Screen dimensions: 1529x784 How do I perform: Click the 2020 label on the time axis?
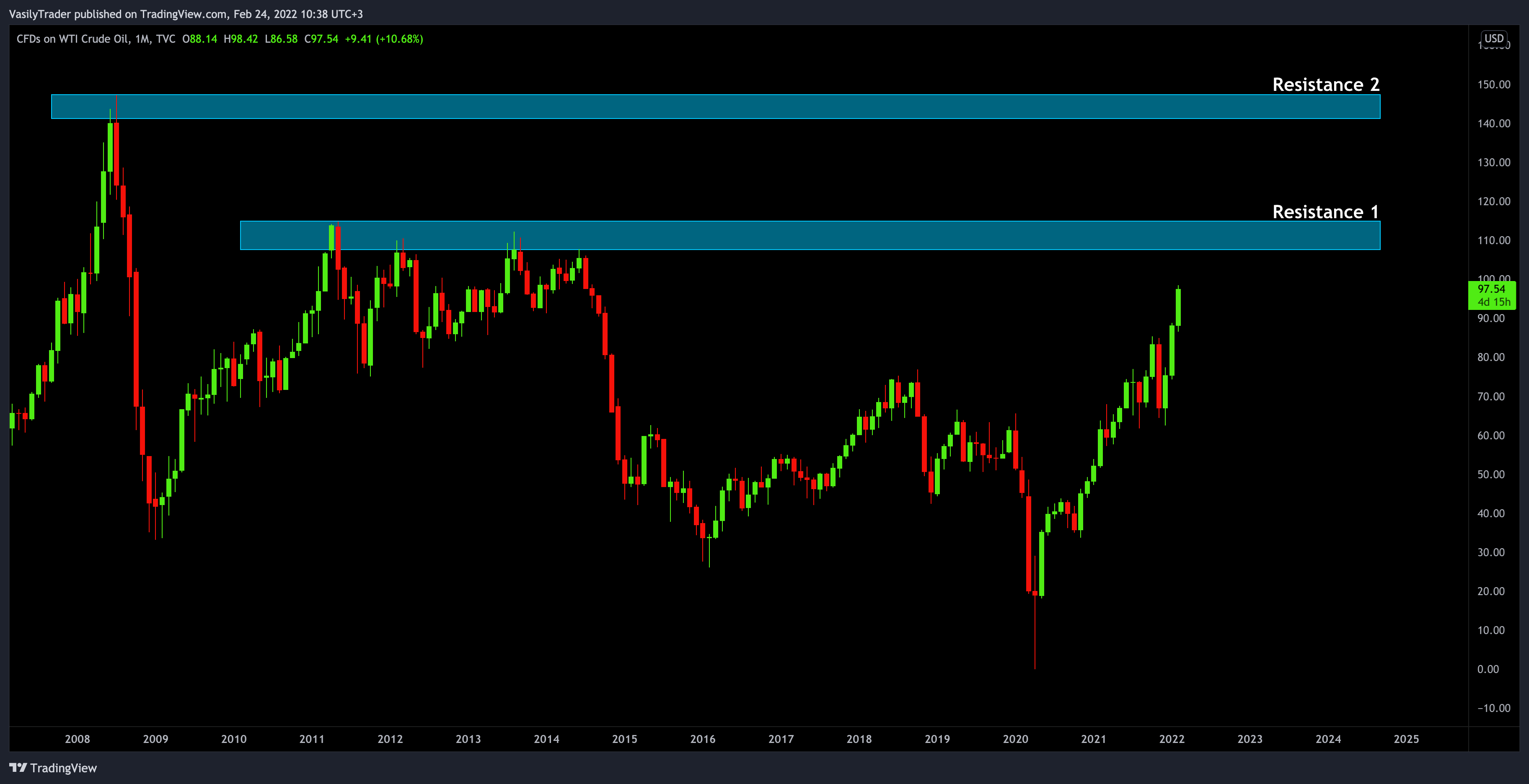(1016, 739)
